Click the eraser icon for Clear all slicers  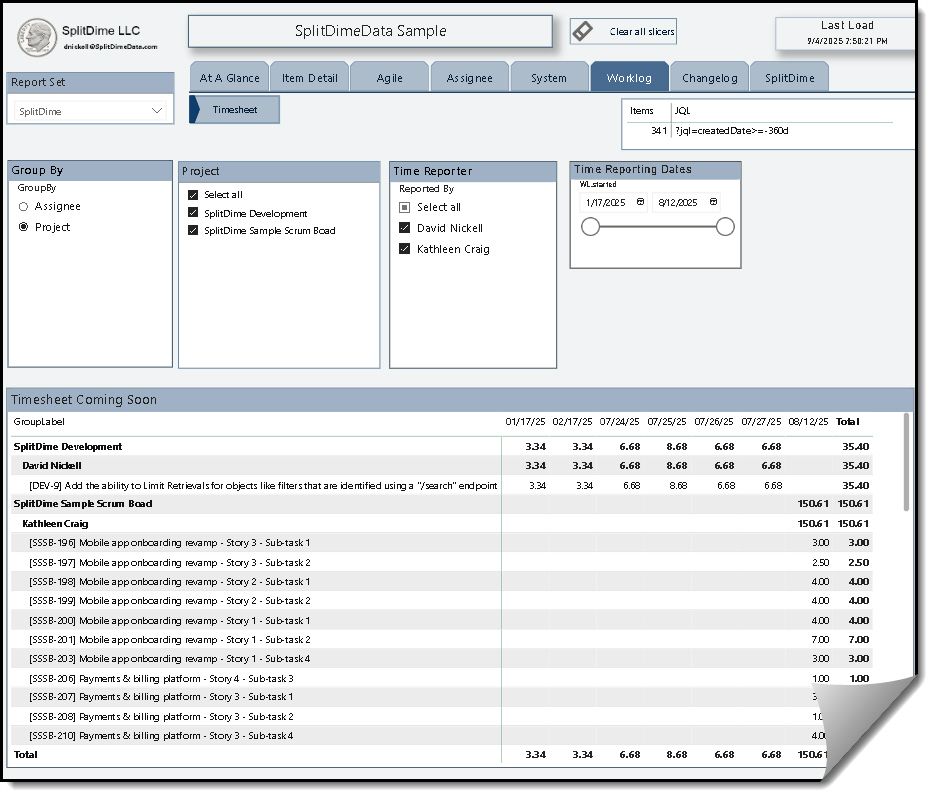(582, 31)
